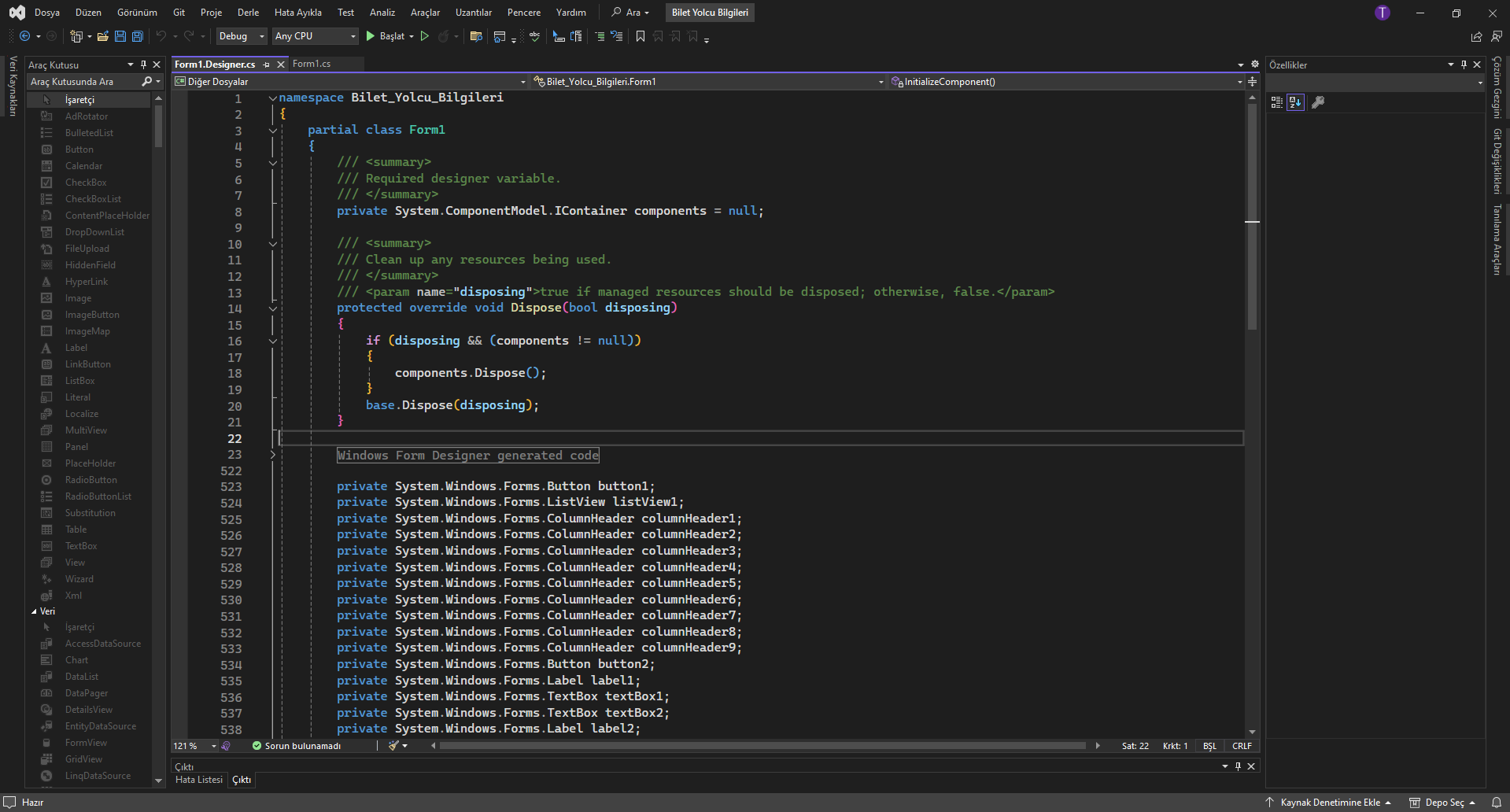
Task: Click the horizontal scrollbar in code editor
Action: click(762, 746)
